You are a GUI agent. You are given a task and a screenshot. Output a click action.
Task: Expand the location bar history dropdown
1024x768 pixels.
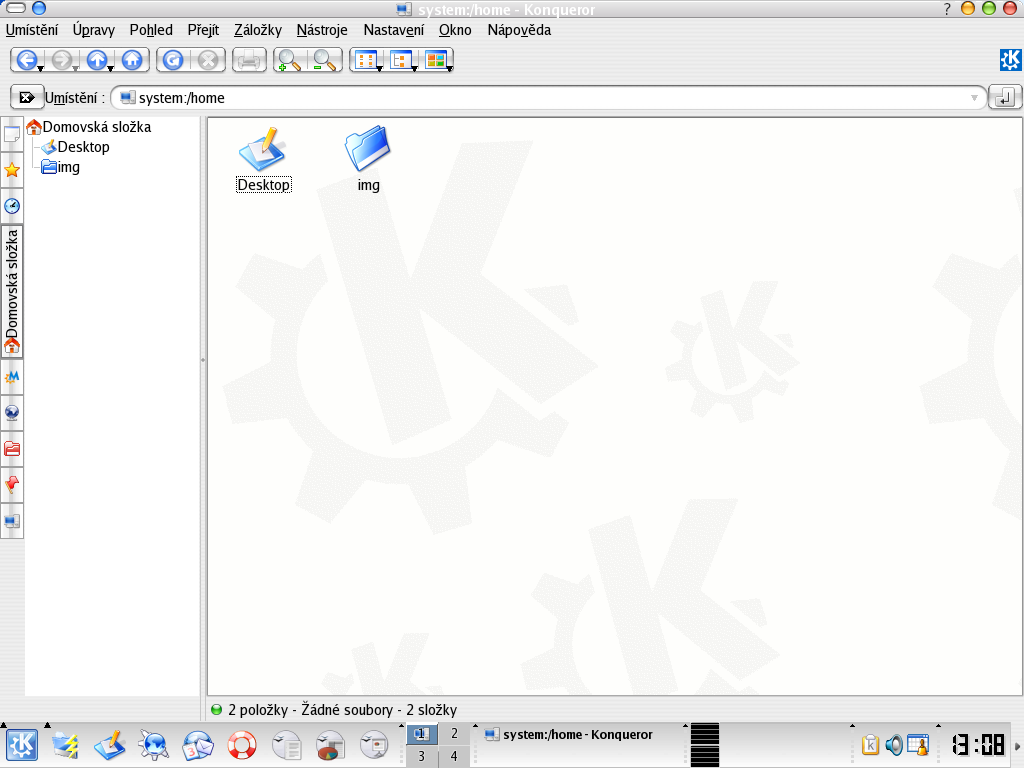(x=974, y=98)
